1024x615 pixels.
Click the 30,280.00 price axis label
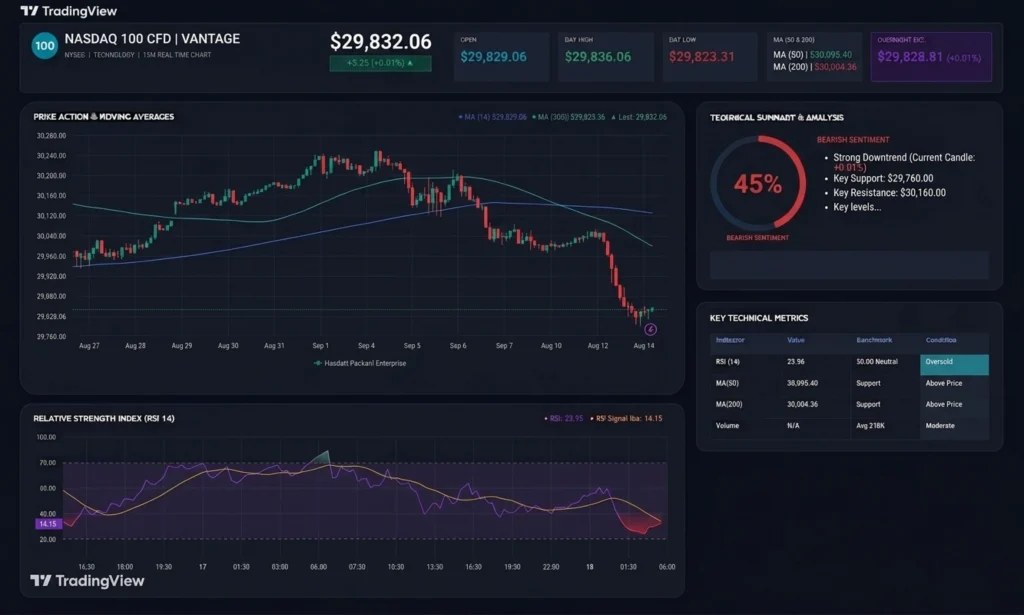[x=51, y=136]
